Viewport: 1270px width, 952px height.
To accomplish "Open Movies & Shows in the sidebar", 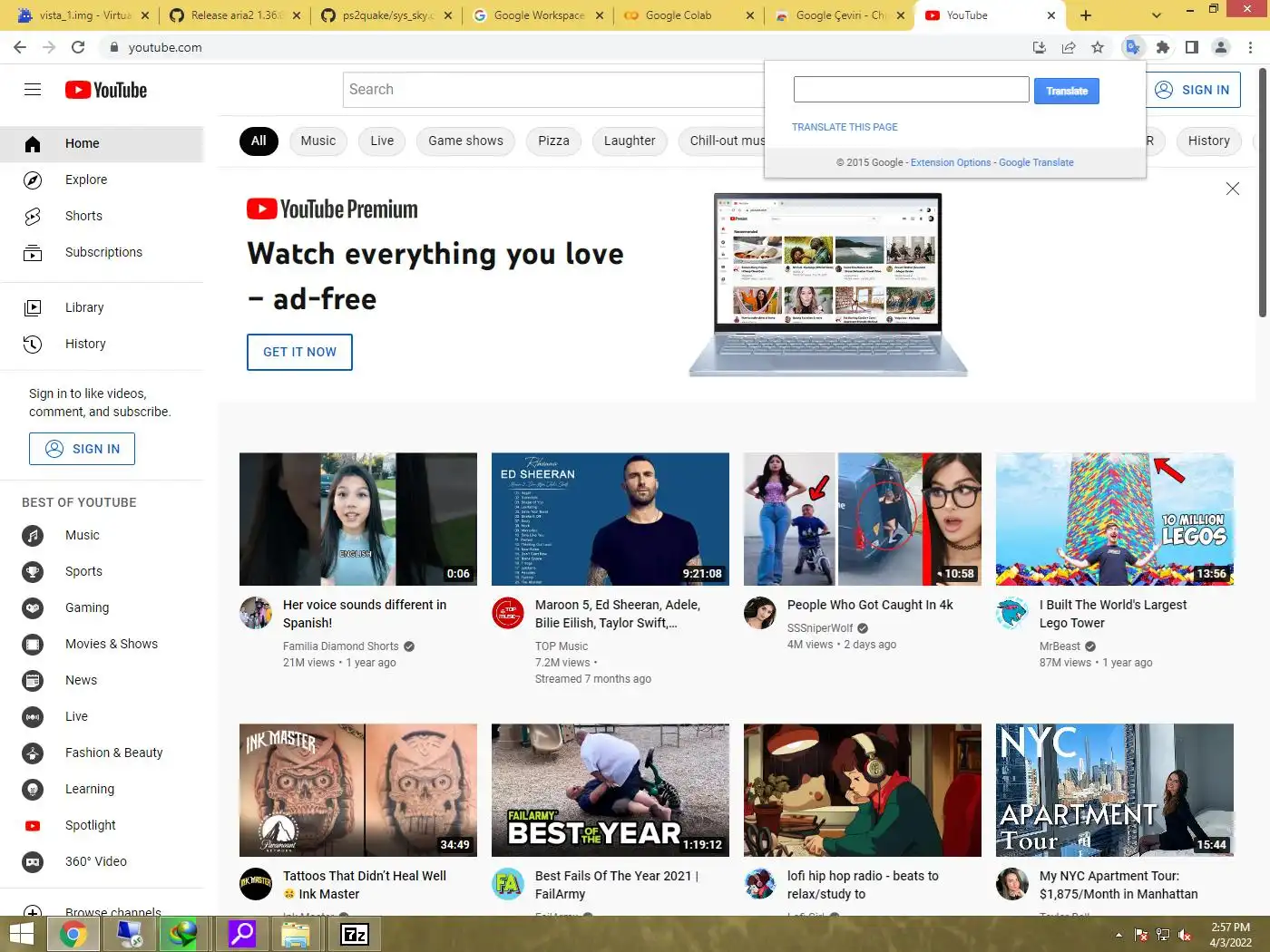I will coord(102,644).
